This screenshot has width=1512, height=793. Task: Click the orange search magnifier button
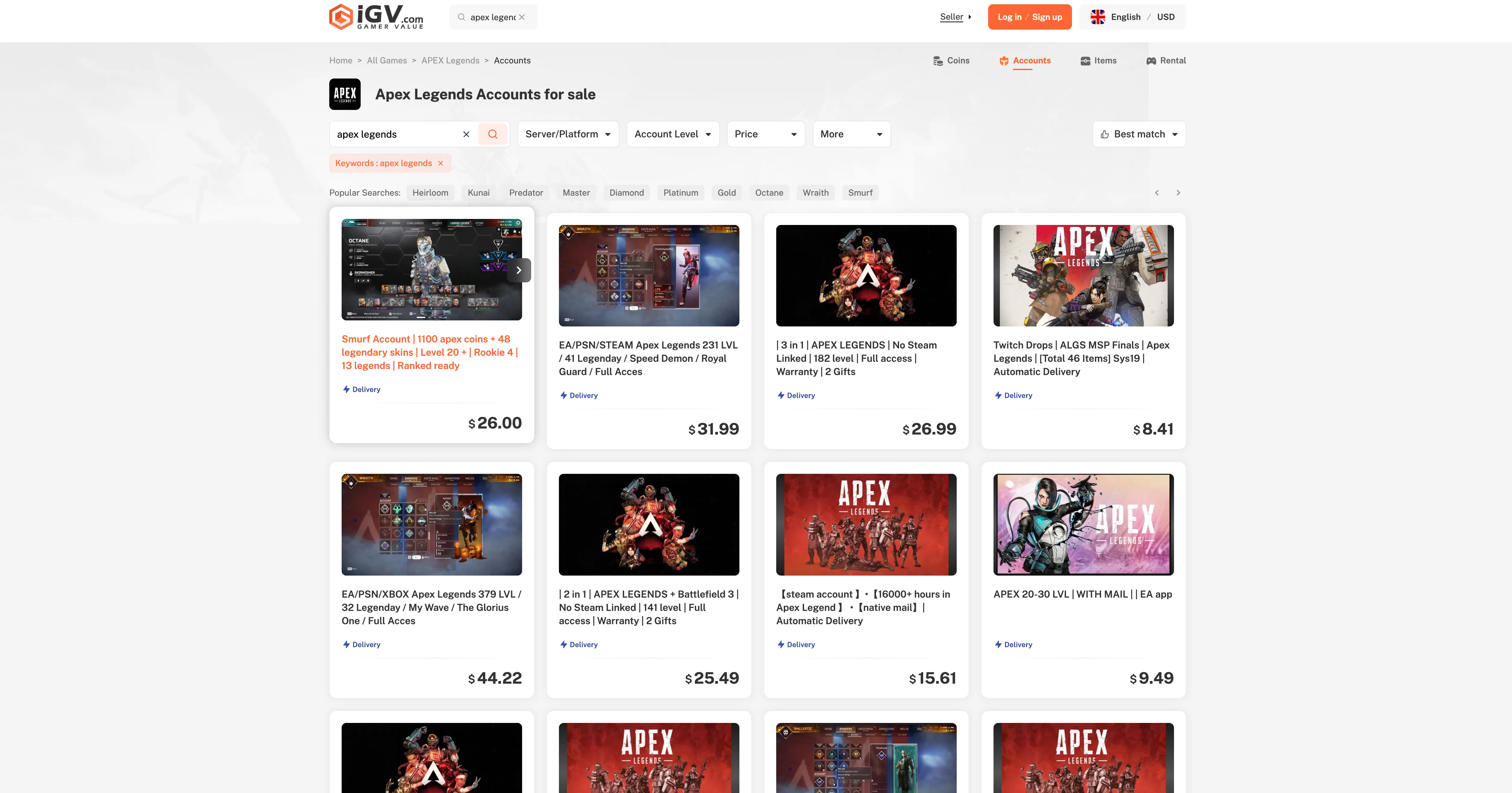(x=493, y=134)
